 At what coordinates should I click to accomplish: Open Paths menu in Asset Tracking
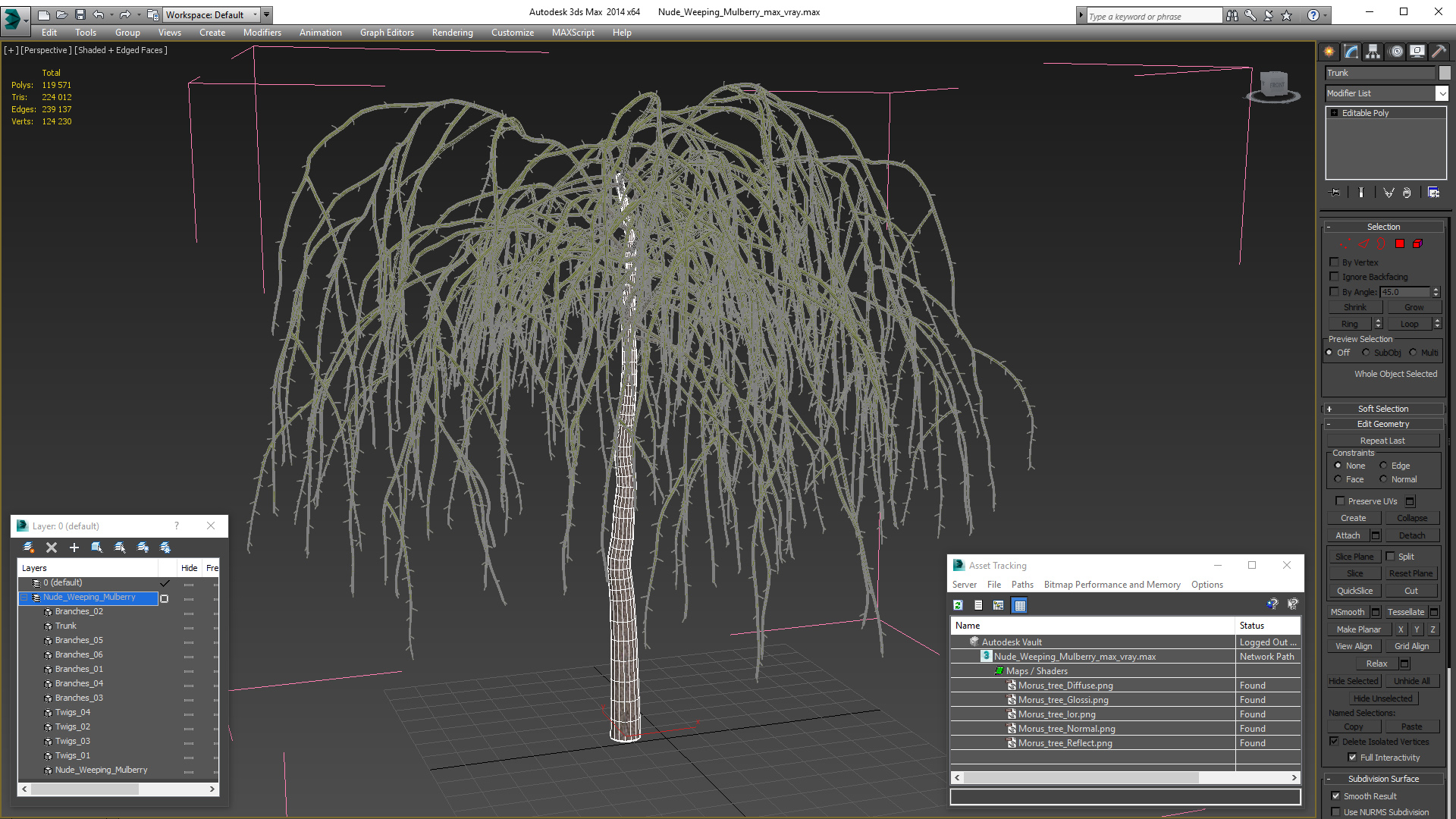tap(1022, 585)
